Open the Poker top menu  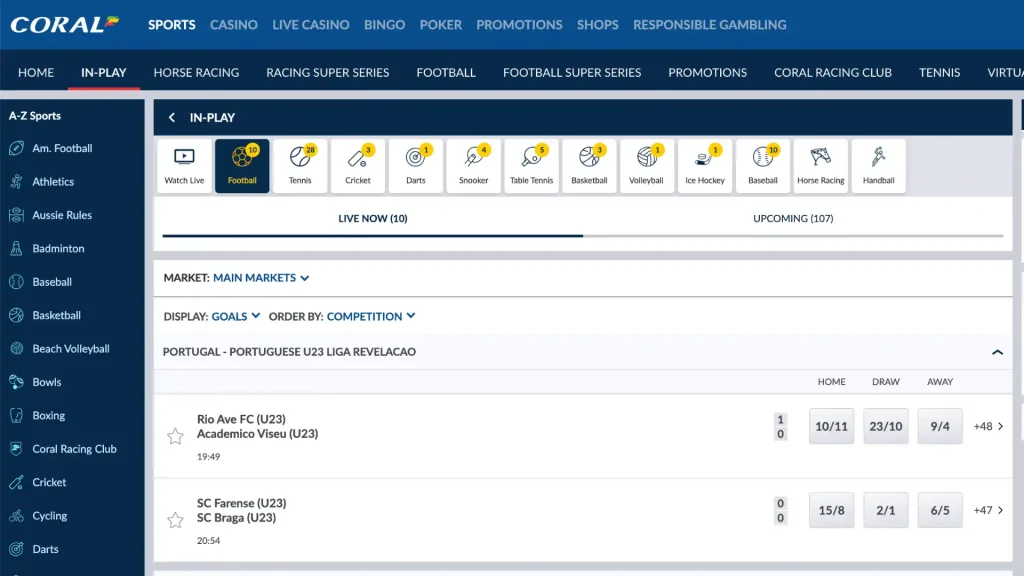pos(441,25)
